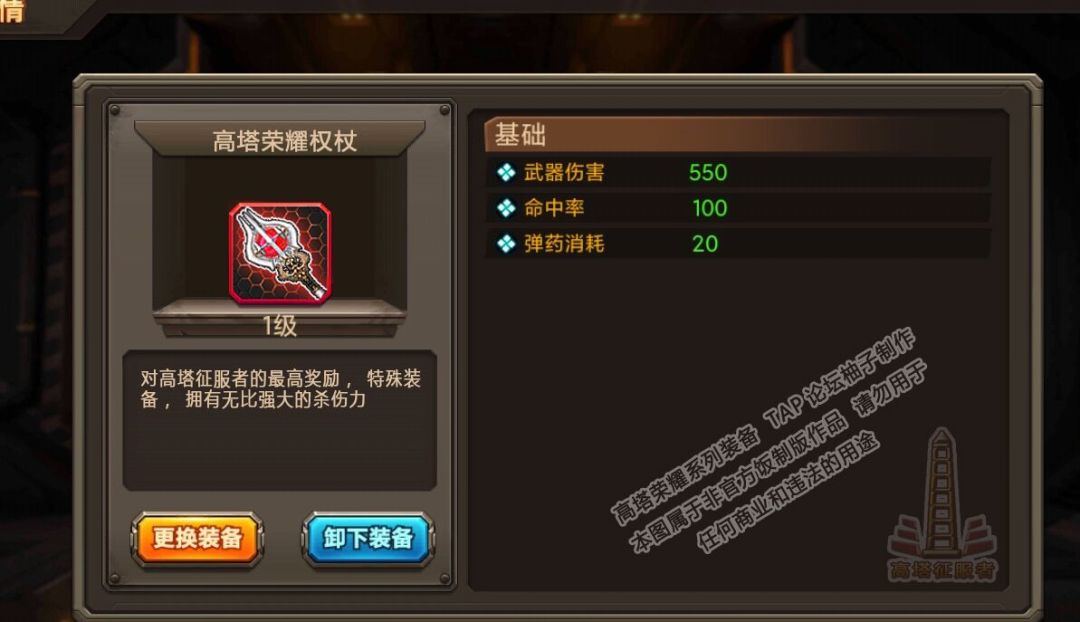The image size is (1080, 622).
Task: Click the diamond icon beside 命中率
Action: [x=506, y=208]
